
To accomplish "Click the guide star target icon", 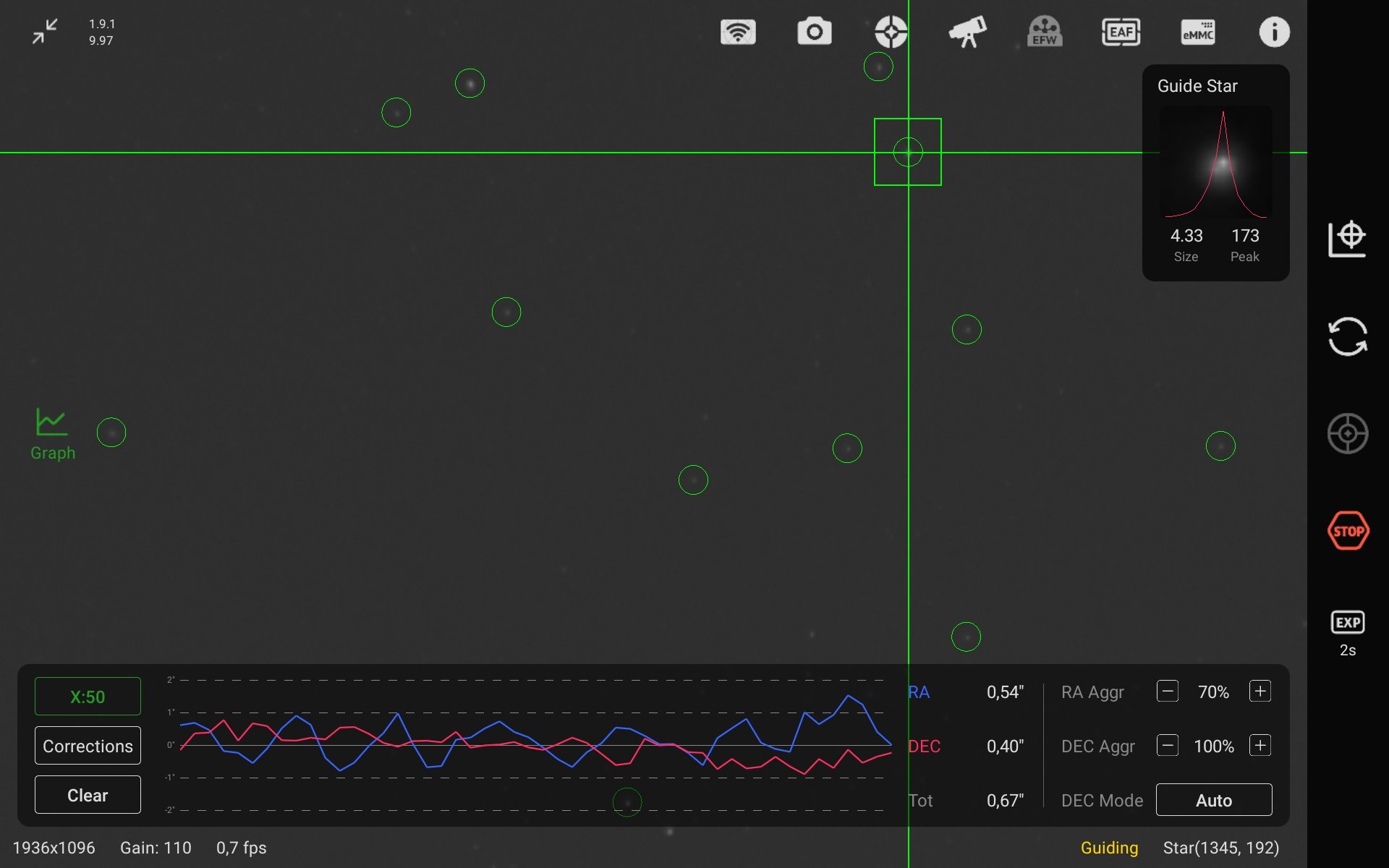I will click(x=1347, y=433).
